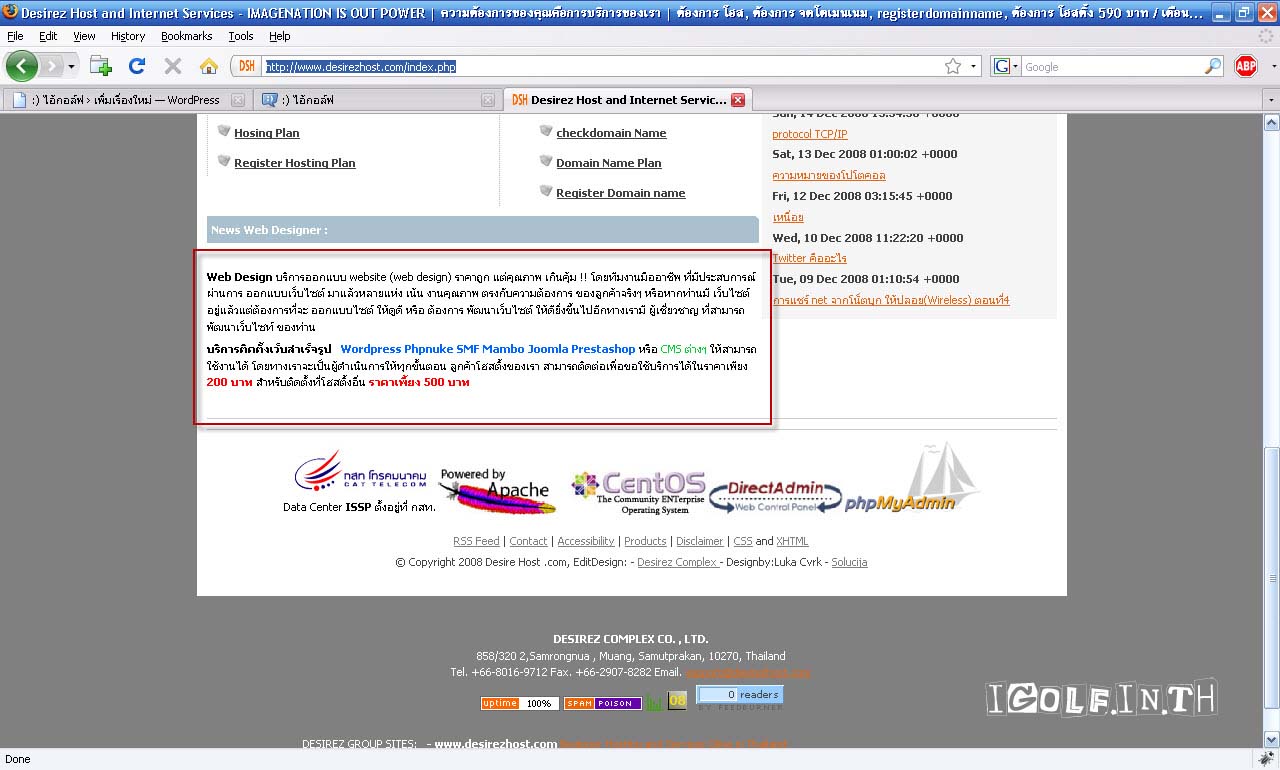Viewport: 1280px width, 770px height.
Task: Click the Firefox icon in the title bar
Action: [10, 12]
